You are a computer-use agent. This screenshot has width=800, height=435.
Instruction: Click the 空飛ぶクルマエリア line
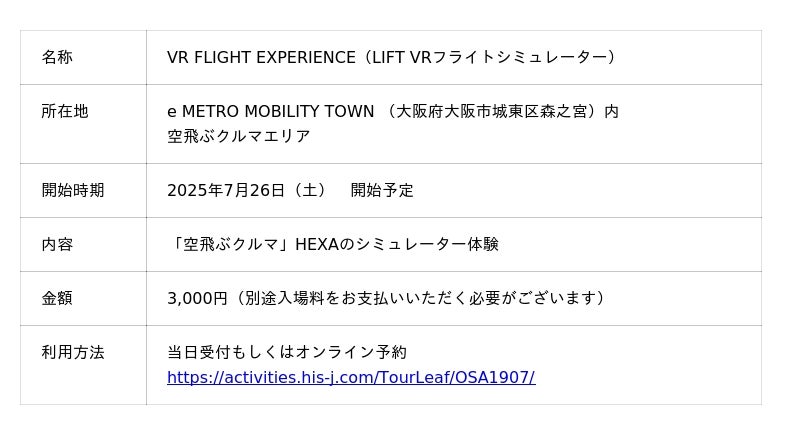point(238,136)
